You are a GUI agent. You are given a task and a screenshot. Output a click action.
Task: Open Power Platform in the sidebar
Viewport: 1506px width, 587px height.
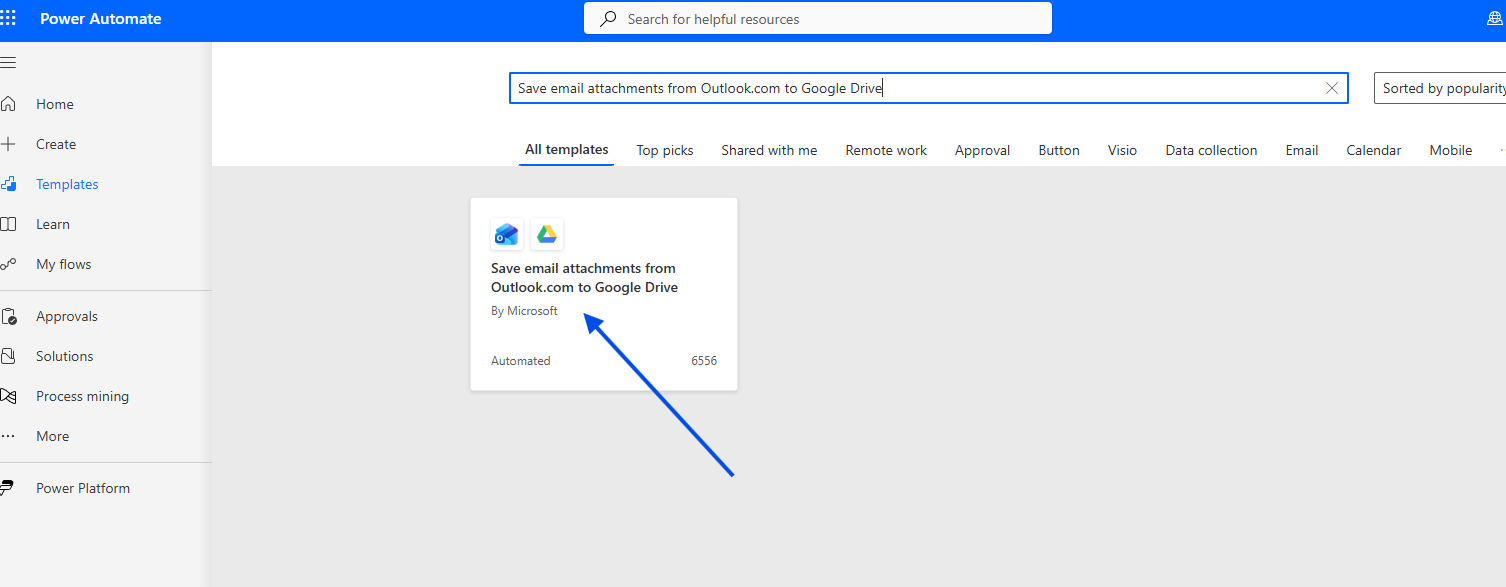pyautogui.click(x=82, y=488)
